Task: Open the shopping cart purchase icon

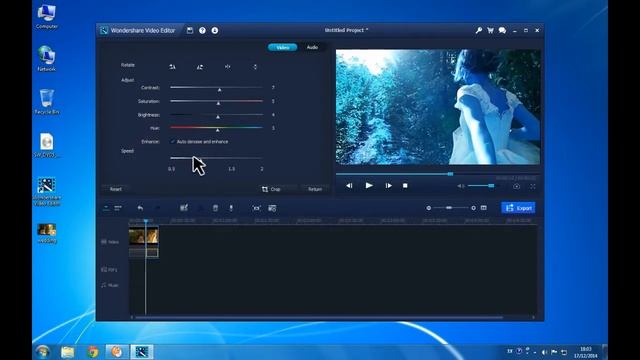Action: coord(490,30)
